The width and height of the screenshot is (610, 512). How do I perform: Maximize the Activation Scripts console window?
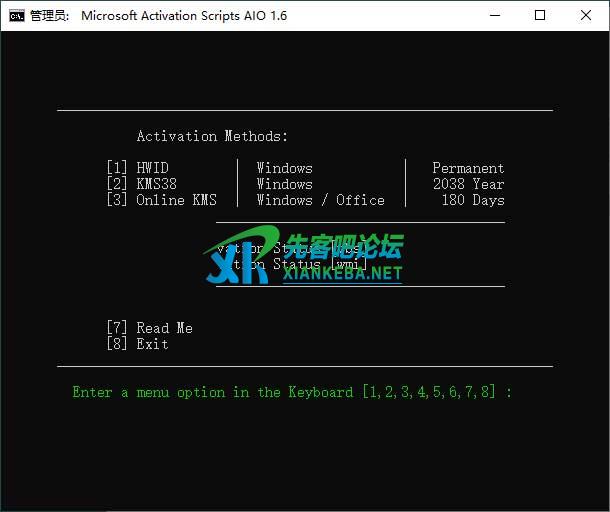[x=540, y=15]
